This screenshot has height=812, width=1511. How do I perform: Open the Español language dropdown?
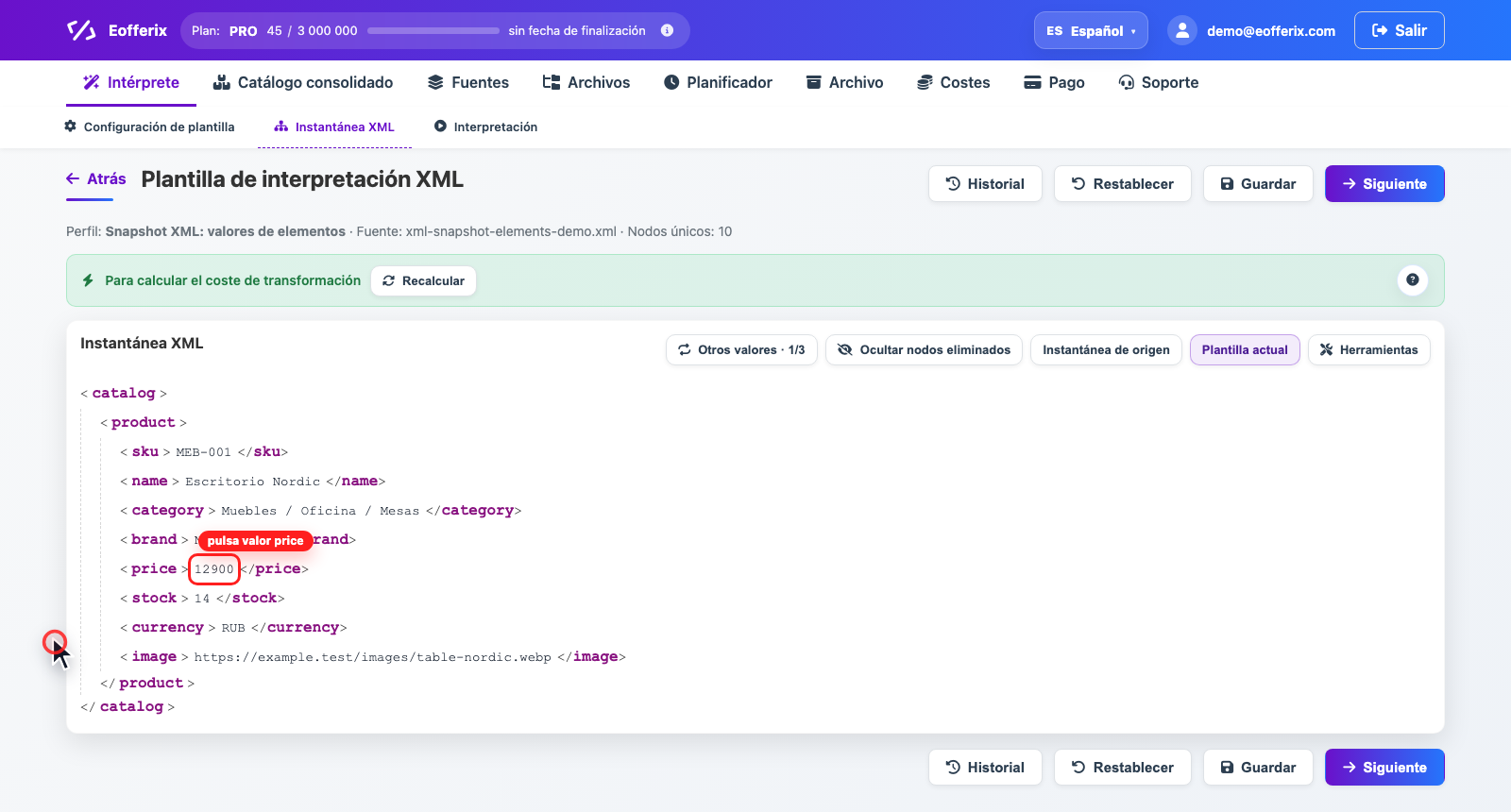tap(1091, 30)
